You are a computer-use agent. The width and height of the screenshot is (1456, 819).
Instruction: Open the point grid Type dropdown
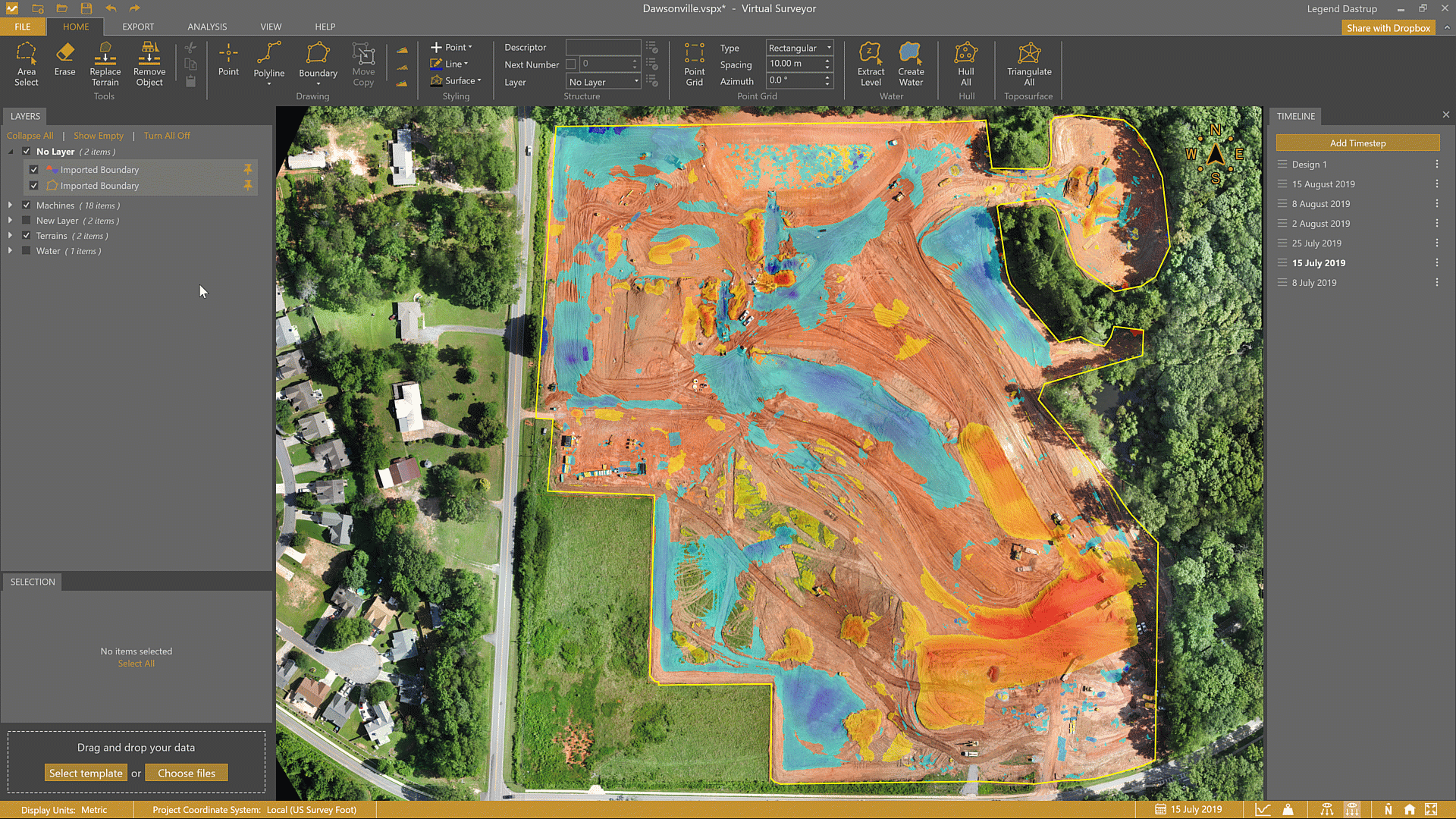[799, 48]
